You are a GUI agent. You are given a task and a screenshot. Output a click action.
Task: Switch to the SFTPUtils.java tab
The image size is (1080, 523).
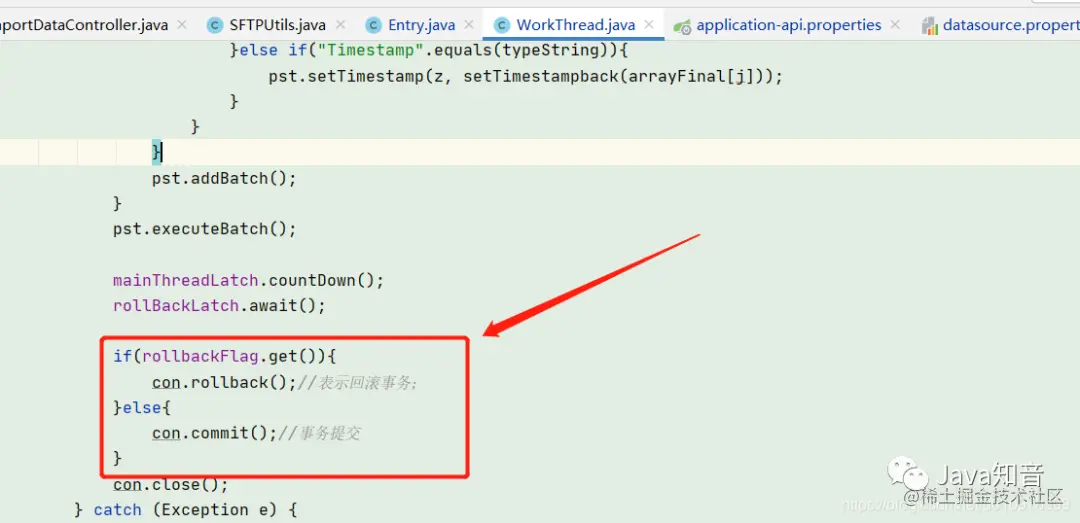(278, 25)
